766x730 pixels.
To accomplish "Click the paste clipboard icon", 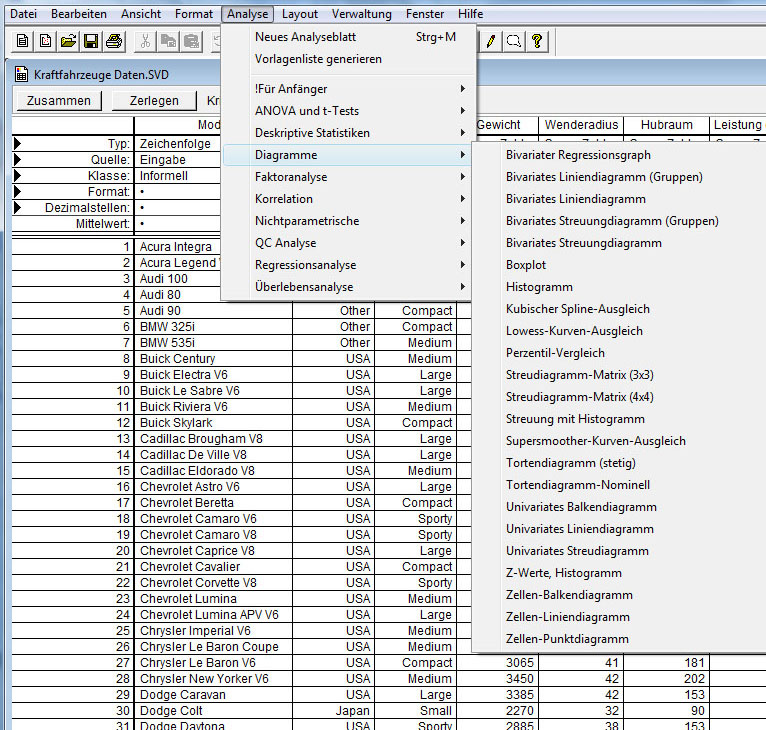I will 192,41.
